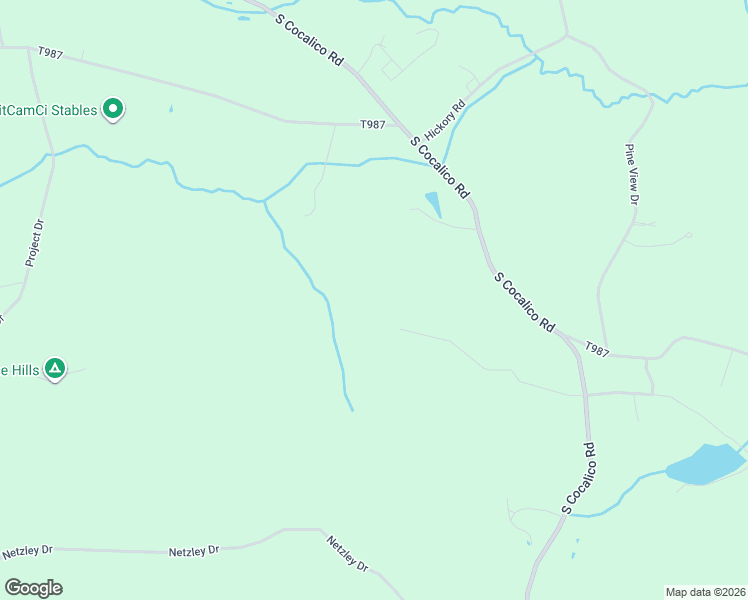The image size is (748, 600).
Task: Click the large pond near map edge
Action: click(705, 464)
